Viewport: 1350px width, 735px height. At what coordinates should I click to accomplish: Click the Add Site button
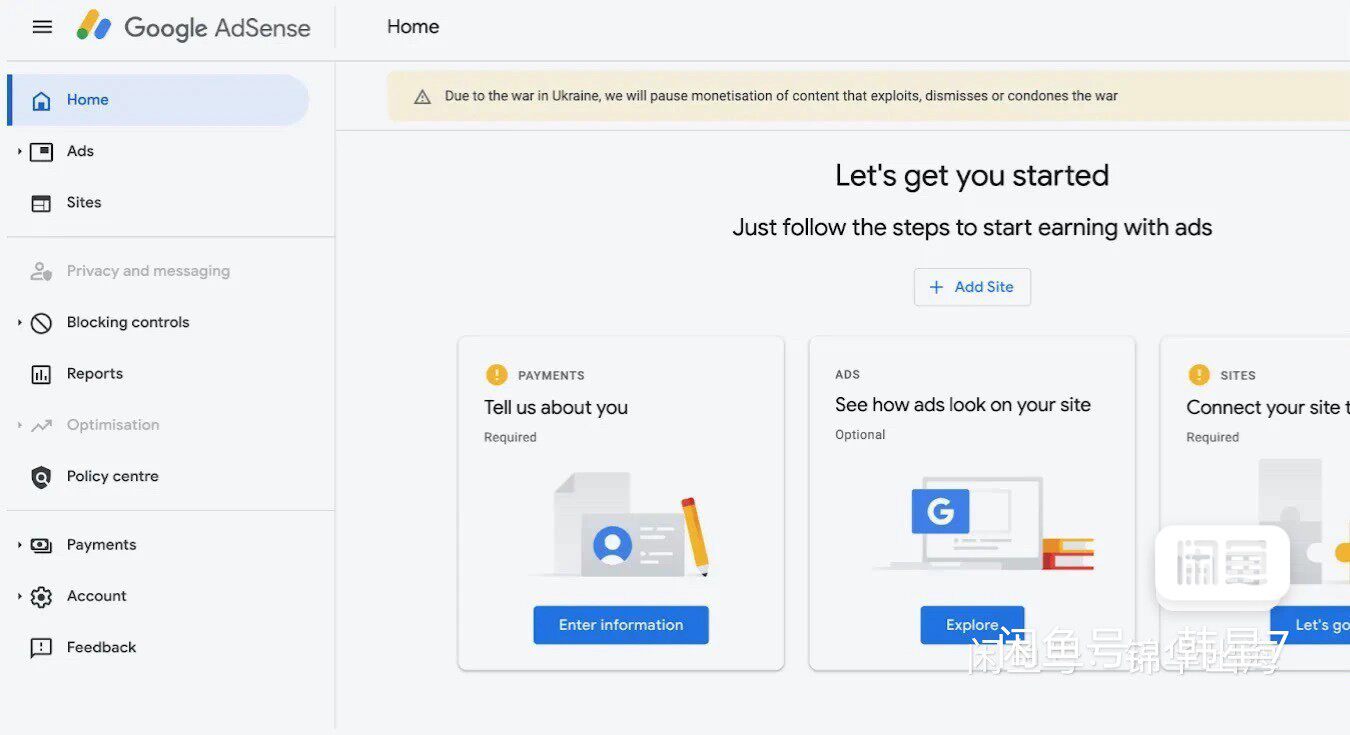click(972, 287)
